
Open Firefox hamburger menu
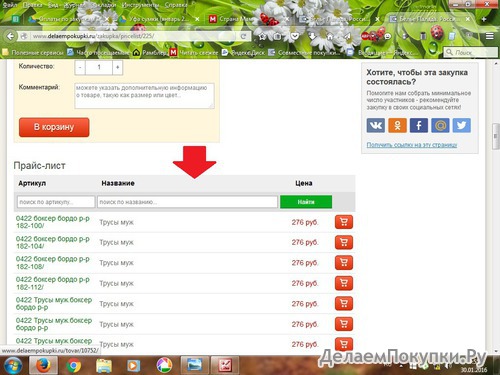tap(489, 36)
